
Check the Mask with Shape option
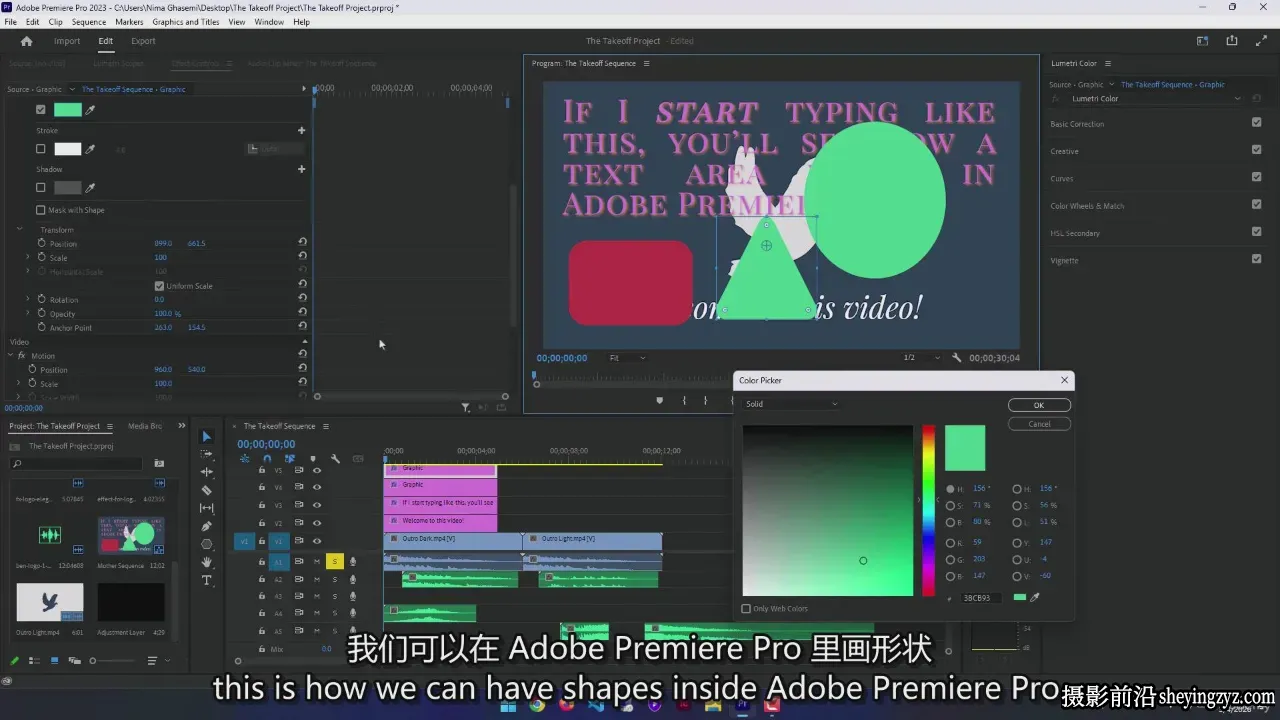coord(41,210)
